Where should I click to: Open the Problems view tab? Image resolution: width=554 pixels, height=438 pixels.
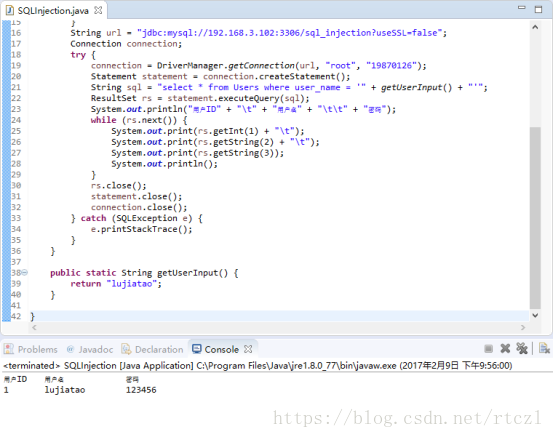coord(30,349)
